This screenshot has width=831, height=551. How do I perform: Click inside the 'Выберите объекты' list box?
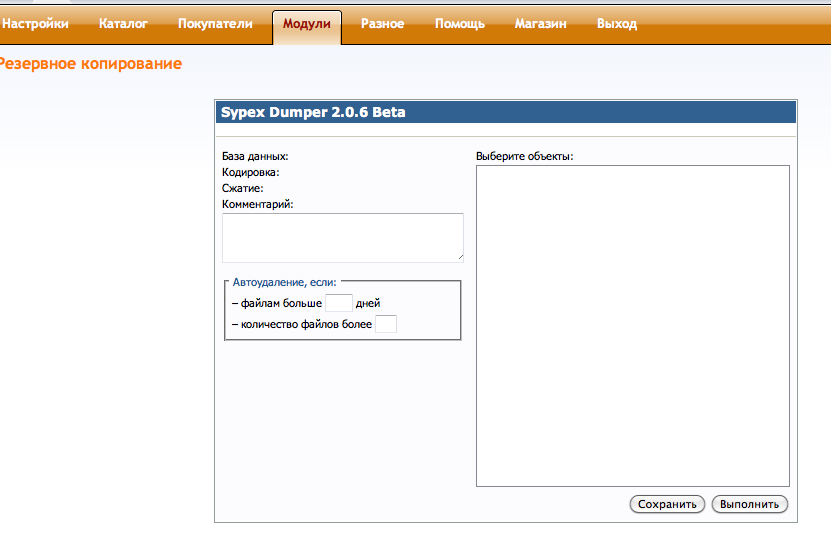pos(632,325)
